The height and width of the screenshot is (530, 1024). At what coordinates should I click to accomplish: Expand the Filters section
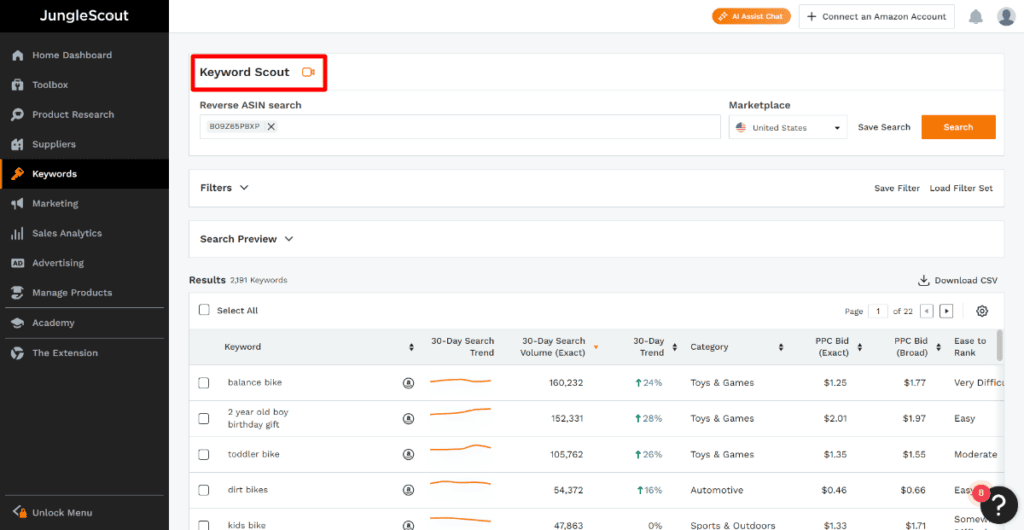tap(225, 187)
